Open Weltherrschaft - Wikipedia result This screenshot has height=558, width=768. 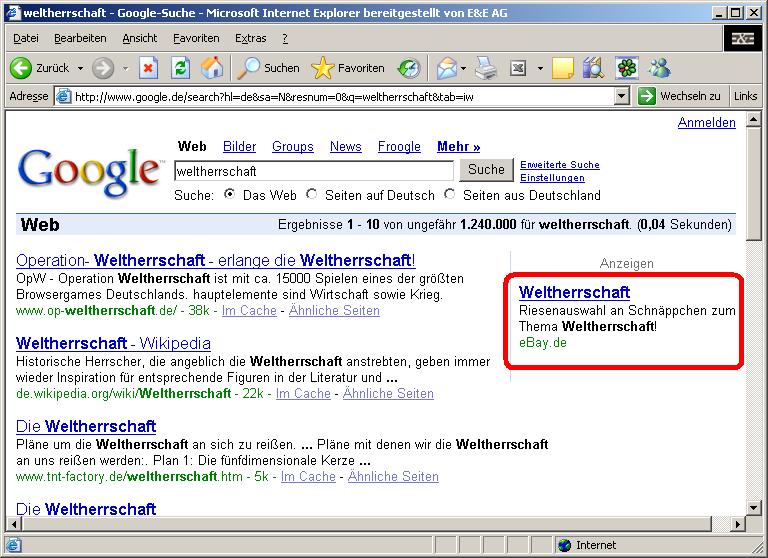(113, 343)
